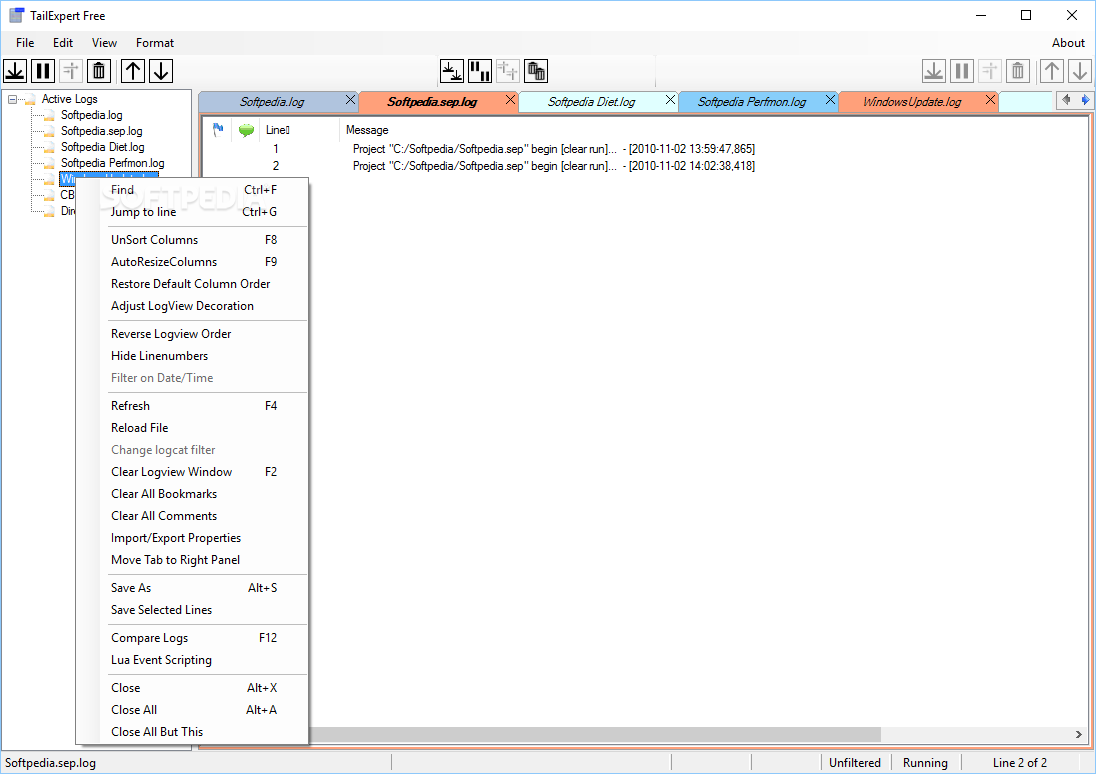Viewport: 1096px width, 774px height.
Task: Open the View menu
Action: coord(104,43)
